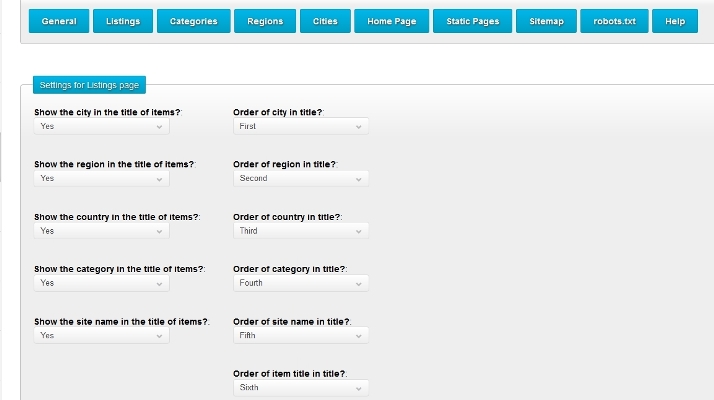The width and height of the screenshot is (714, 400).
Task: Click the 'Show the category in the title of items?' label
Action: [119, 269]
